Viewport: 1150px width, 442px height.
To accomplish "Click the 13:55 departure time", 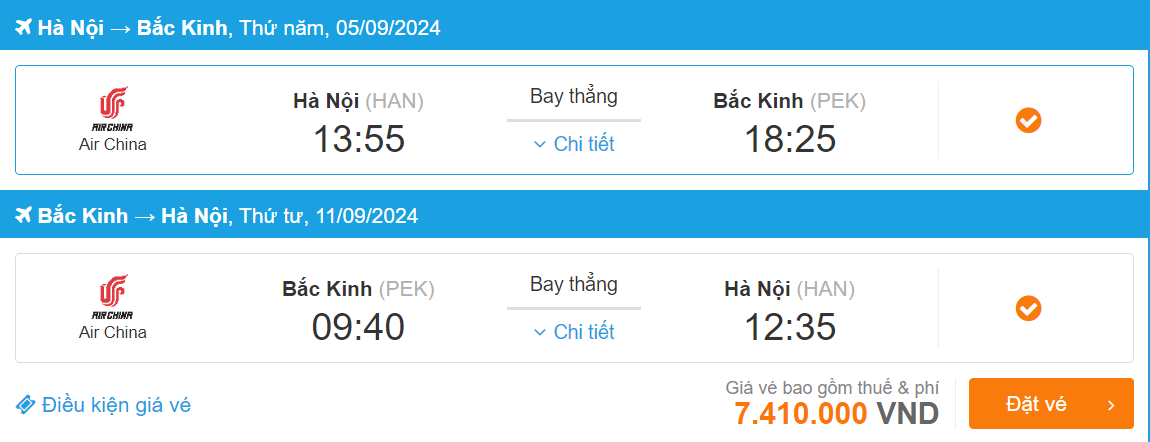I will 359,139.
